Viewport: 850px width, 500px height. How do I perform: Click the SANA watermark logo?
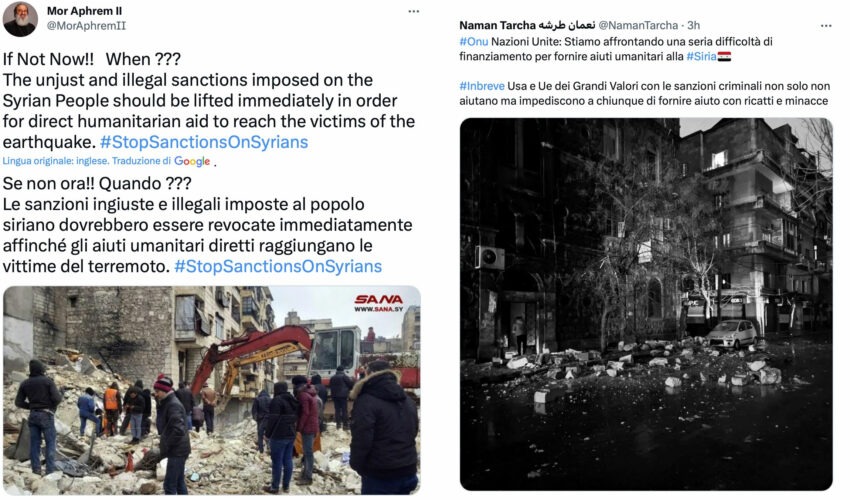(378, 303)
